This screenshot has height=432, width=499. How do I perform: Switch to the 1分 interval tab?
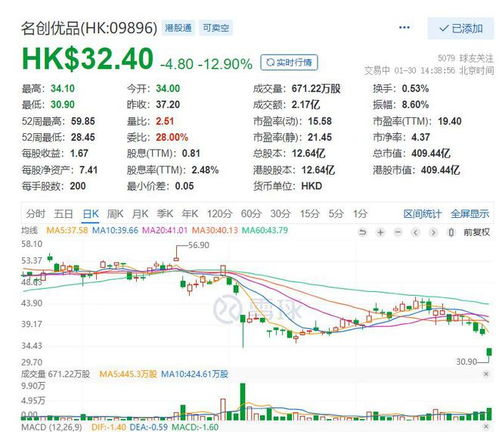coord(360,214)
